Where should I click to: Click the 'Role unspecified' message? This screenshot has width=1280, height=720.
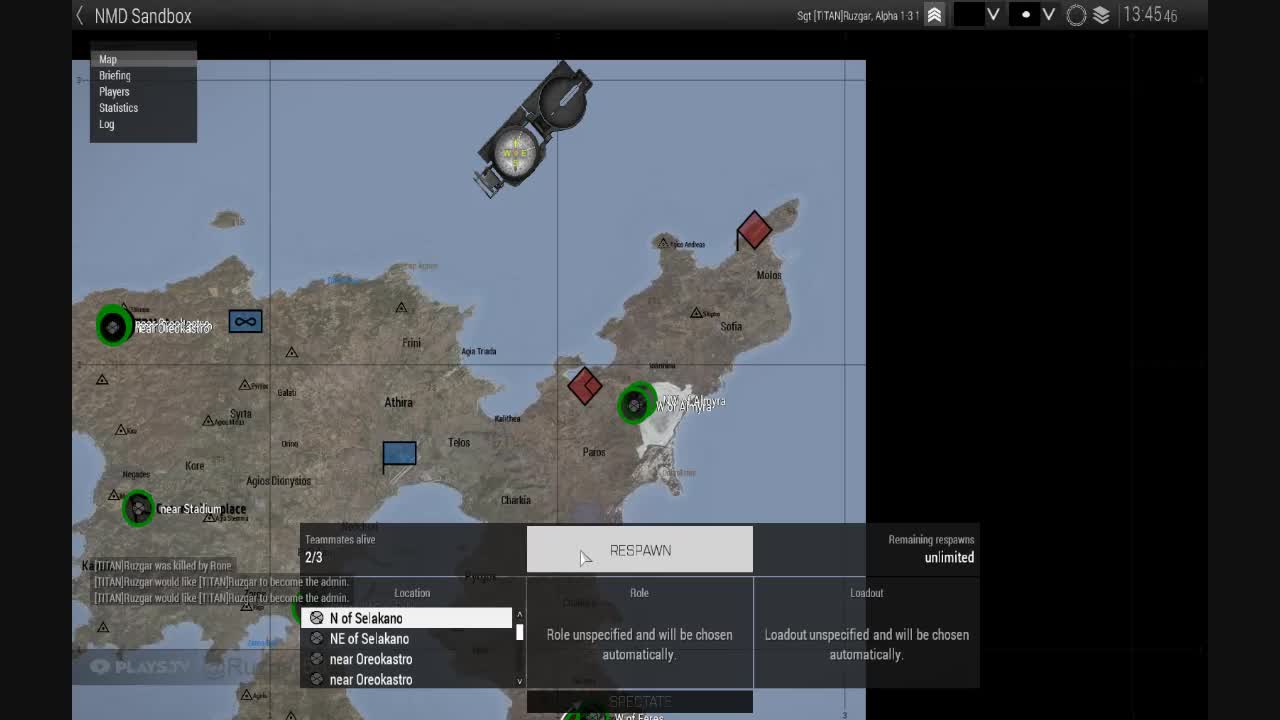click(639, 644)
